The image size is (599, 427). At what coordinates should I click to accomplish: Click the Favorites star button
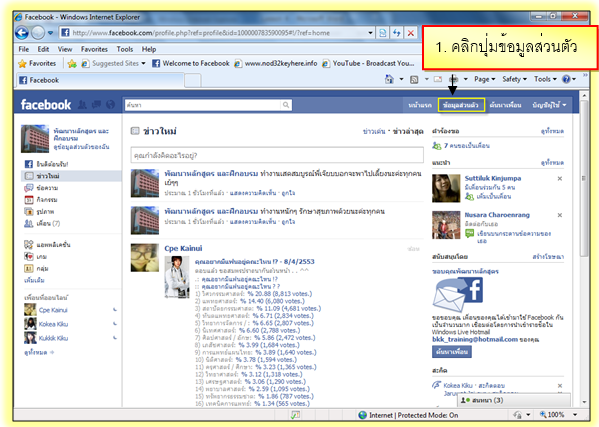coord(37,63)
